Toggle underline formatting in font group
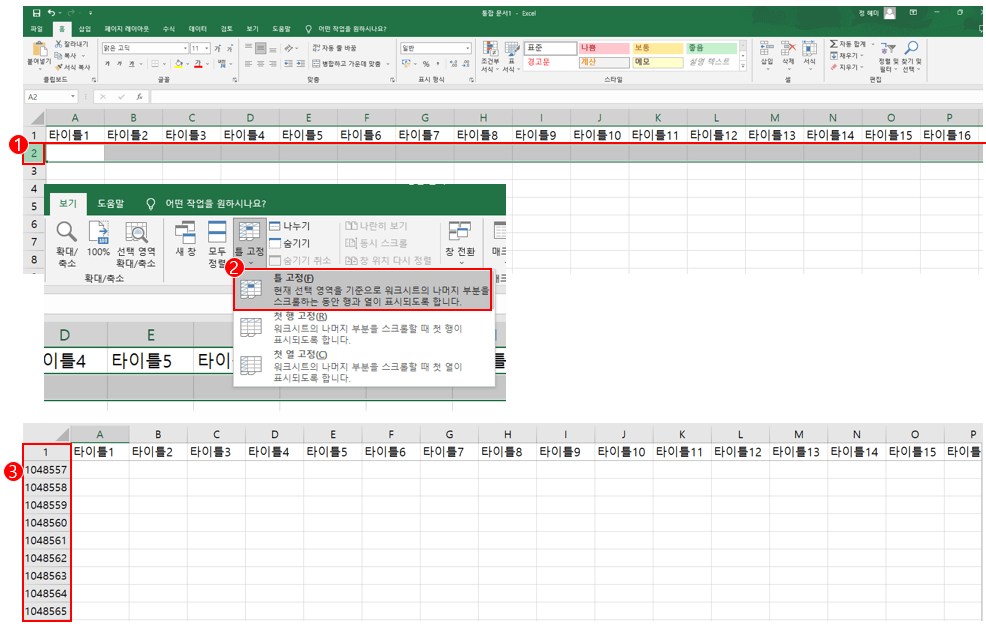 point(131,63)
